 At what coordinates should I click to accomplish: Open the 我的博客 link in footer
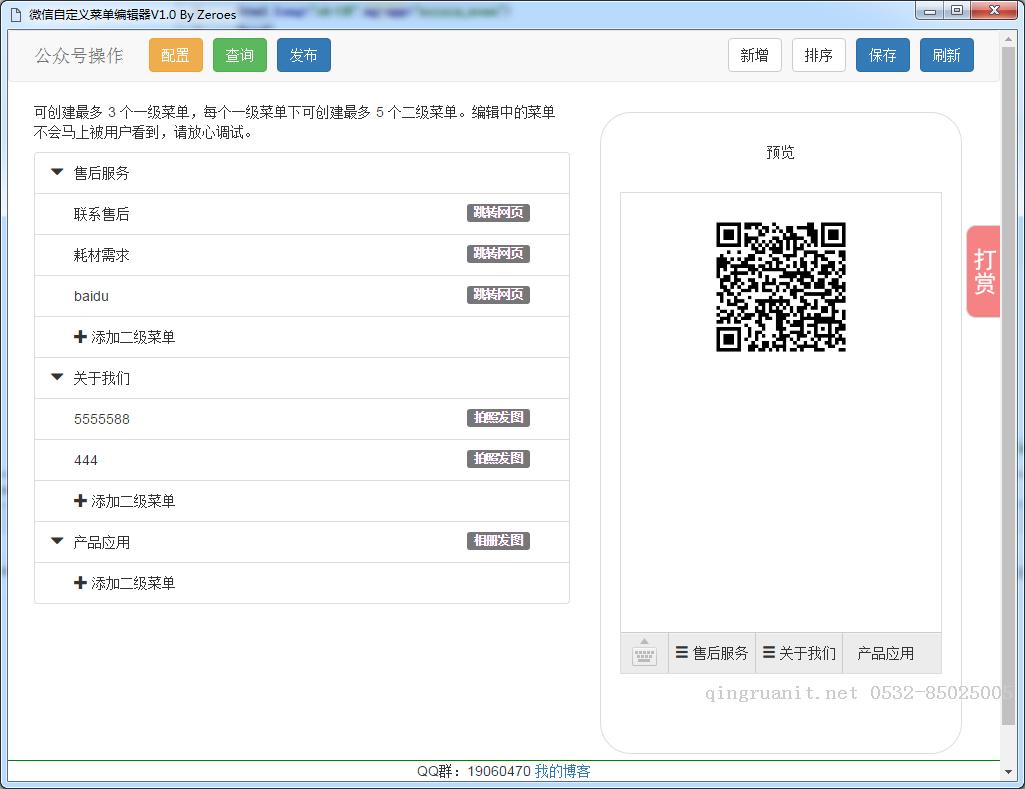pyautogui.click(x=562, y=771)
